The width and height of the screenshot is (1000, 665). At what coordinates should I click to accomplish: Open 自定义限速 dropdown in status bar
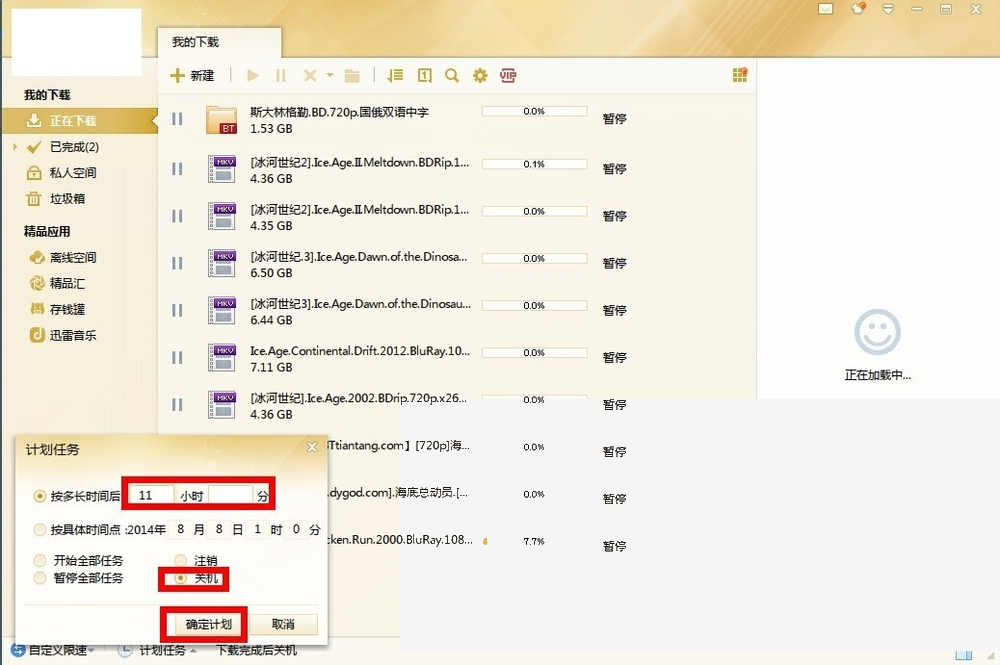pyautogui.click(x=54, y=650)
